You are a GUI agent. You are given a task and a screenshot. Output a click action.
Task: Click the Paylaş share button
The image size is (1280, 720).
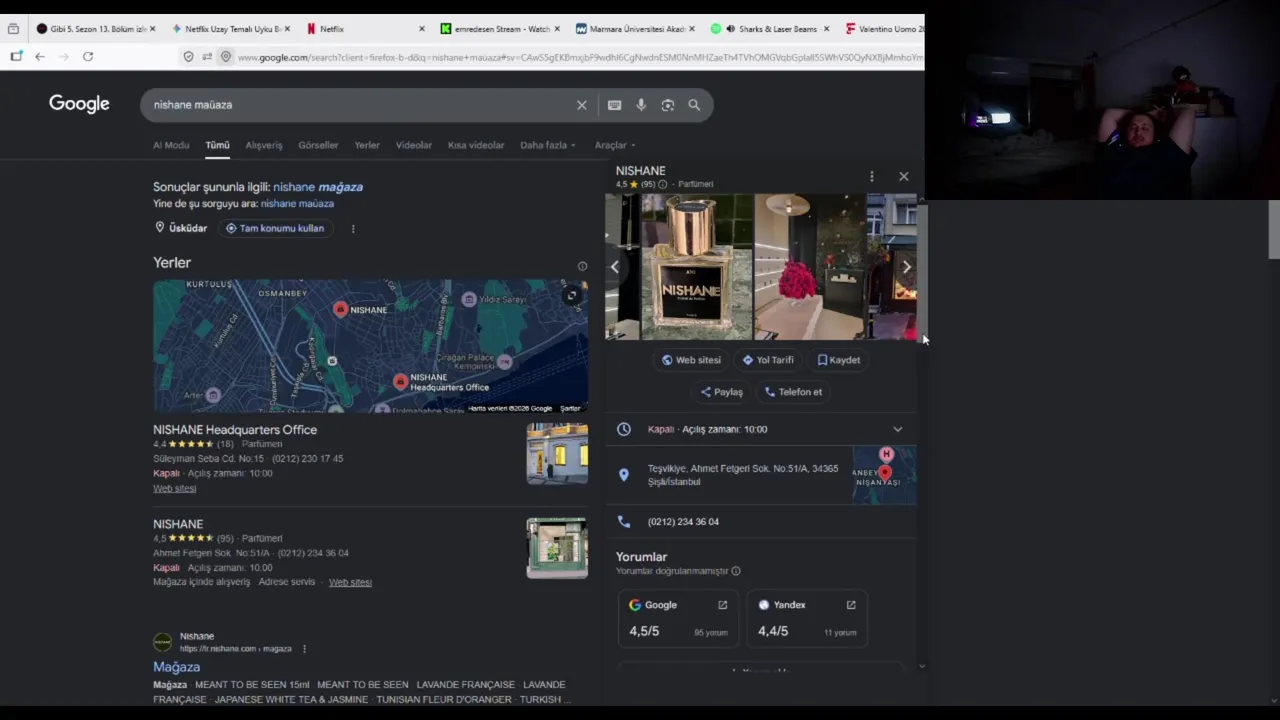point(721,392)
